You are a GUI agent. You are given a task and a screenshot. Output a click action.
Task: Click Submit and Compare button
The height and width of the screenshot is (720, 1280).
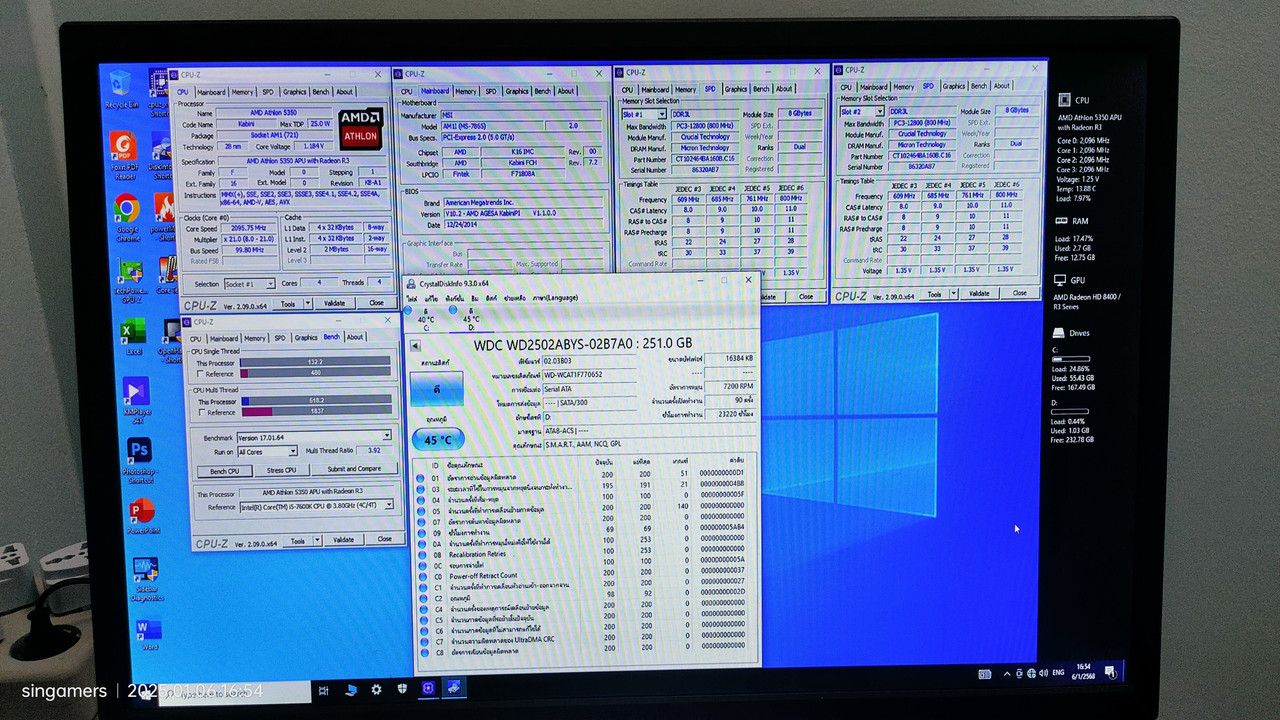pyautogui.click(x=354, y=468)
